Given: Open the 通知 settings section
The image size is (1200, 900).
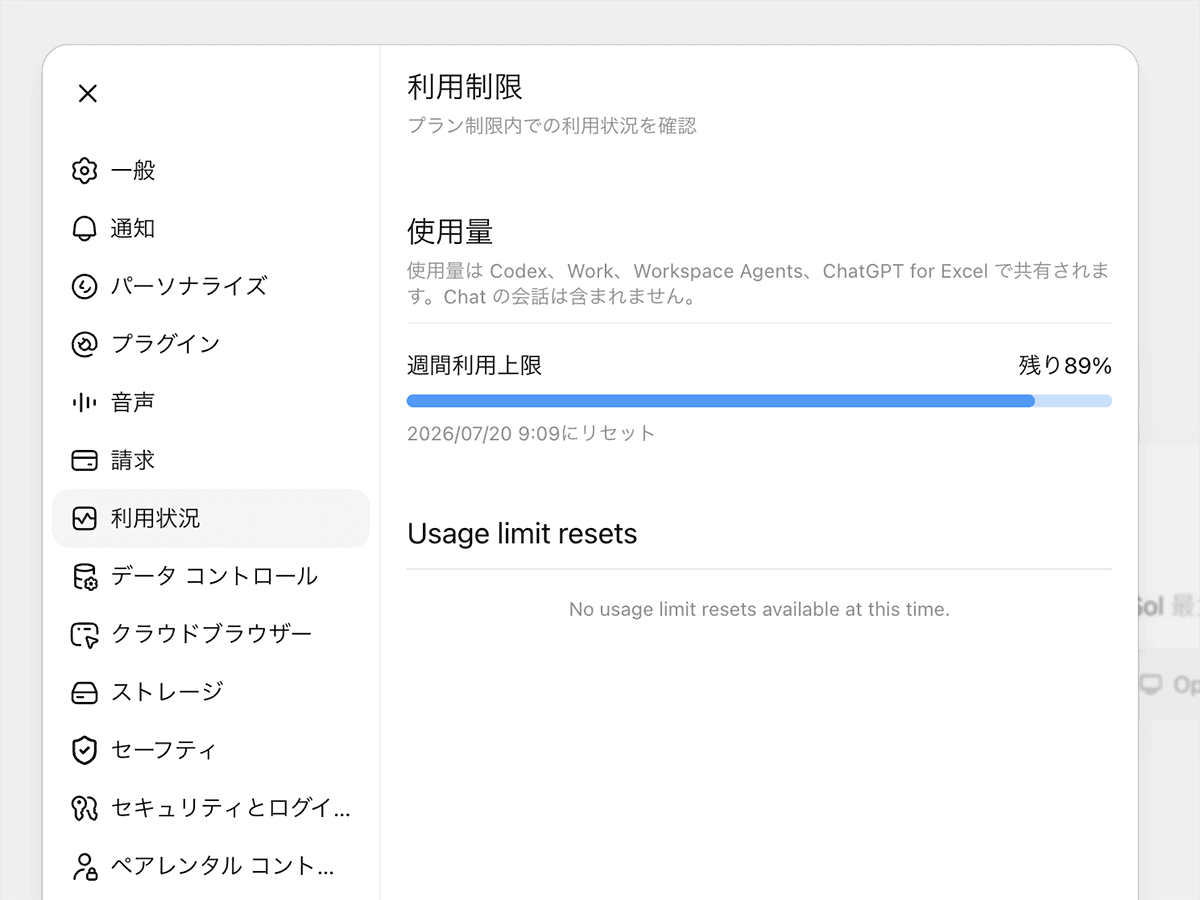Looking at the screenshot, I should click(211, 228).
